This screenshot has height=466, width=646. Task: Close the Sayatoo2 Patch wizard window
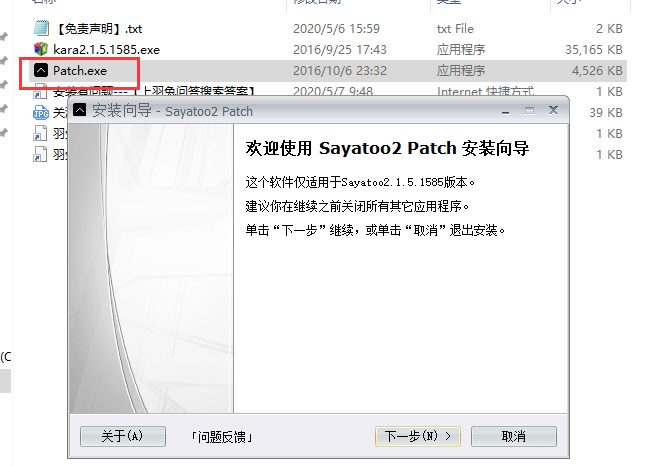[x=553, y=110]
